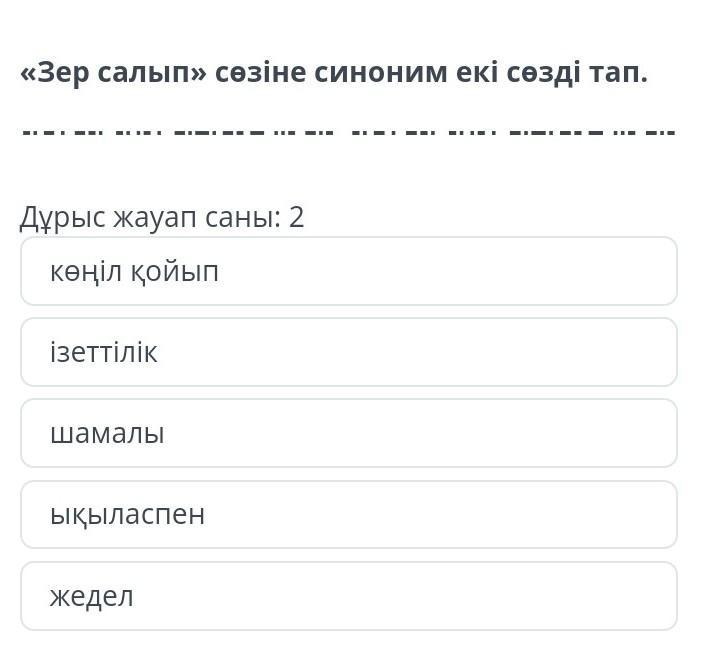Pick the «жедел» answer option

[x=349, y=596]
